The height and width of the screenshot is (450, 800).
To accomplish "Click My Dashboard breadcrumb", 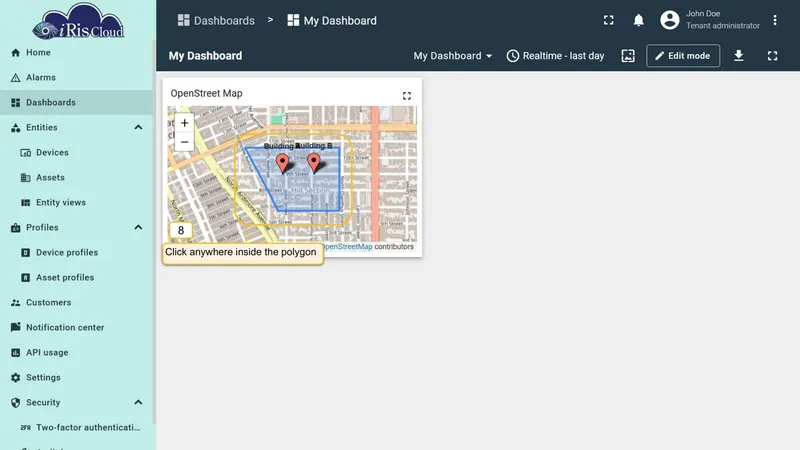I will pos(332,20).
